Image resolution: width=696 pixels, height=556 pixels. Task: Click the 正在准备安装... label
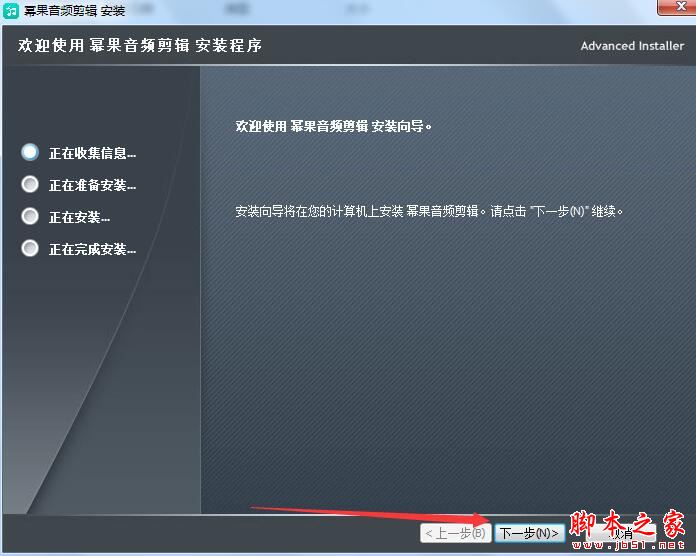[92, 185]
